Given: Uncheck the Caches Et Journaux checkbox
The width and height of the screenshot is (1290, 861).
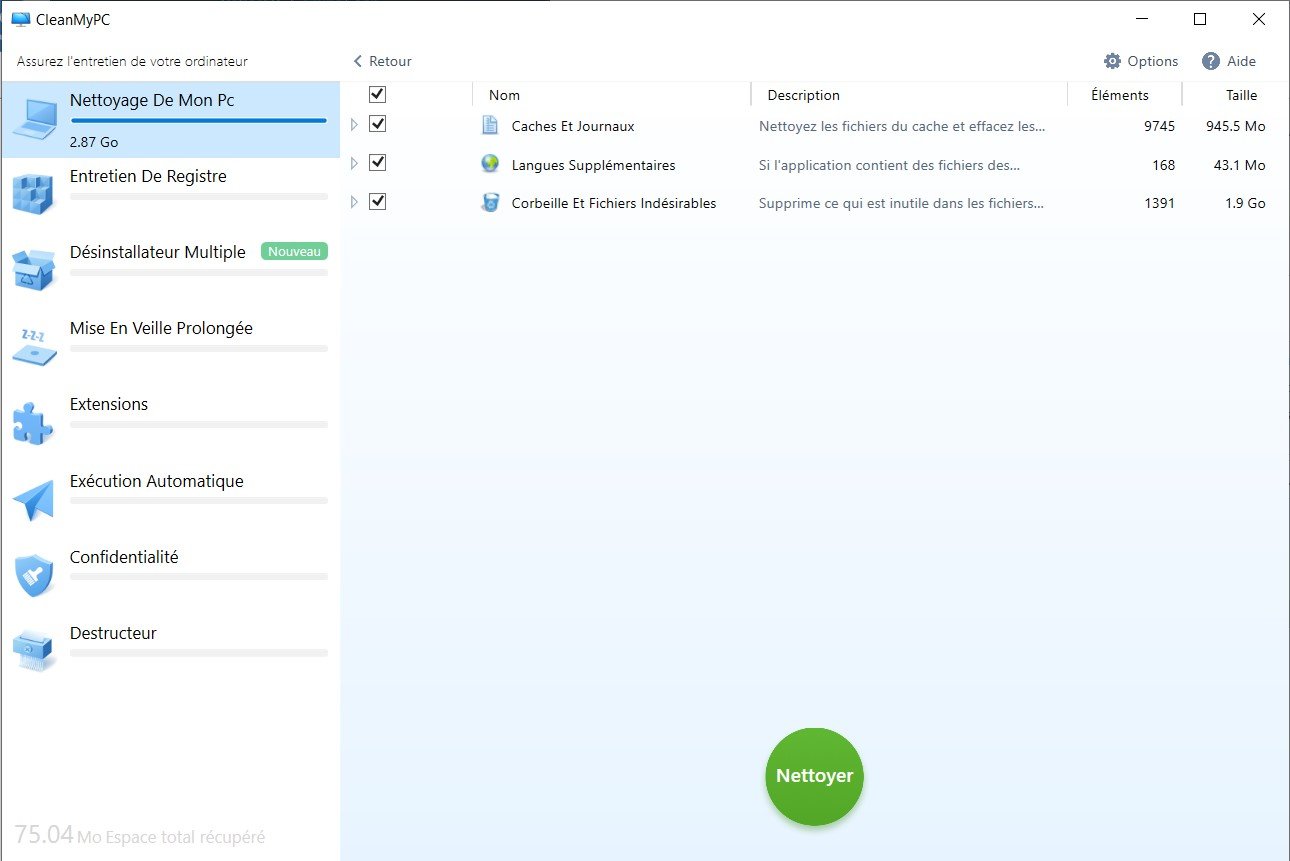Looking at the screenshot, I should point(377,124).
